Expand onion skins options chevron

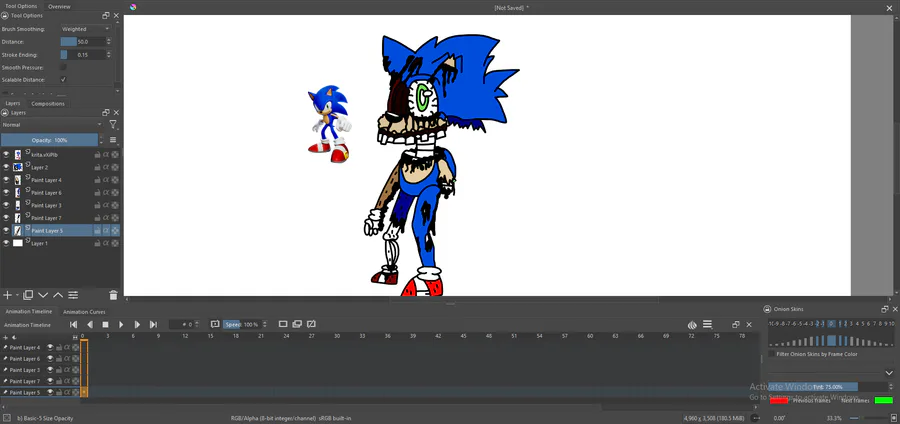[x=889, y=373]
